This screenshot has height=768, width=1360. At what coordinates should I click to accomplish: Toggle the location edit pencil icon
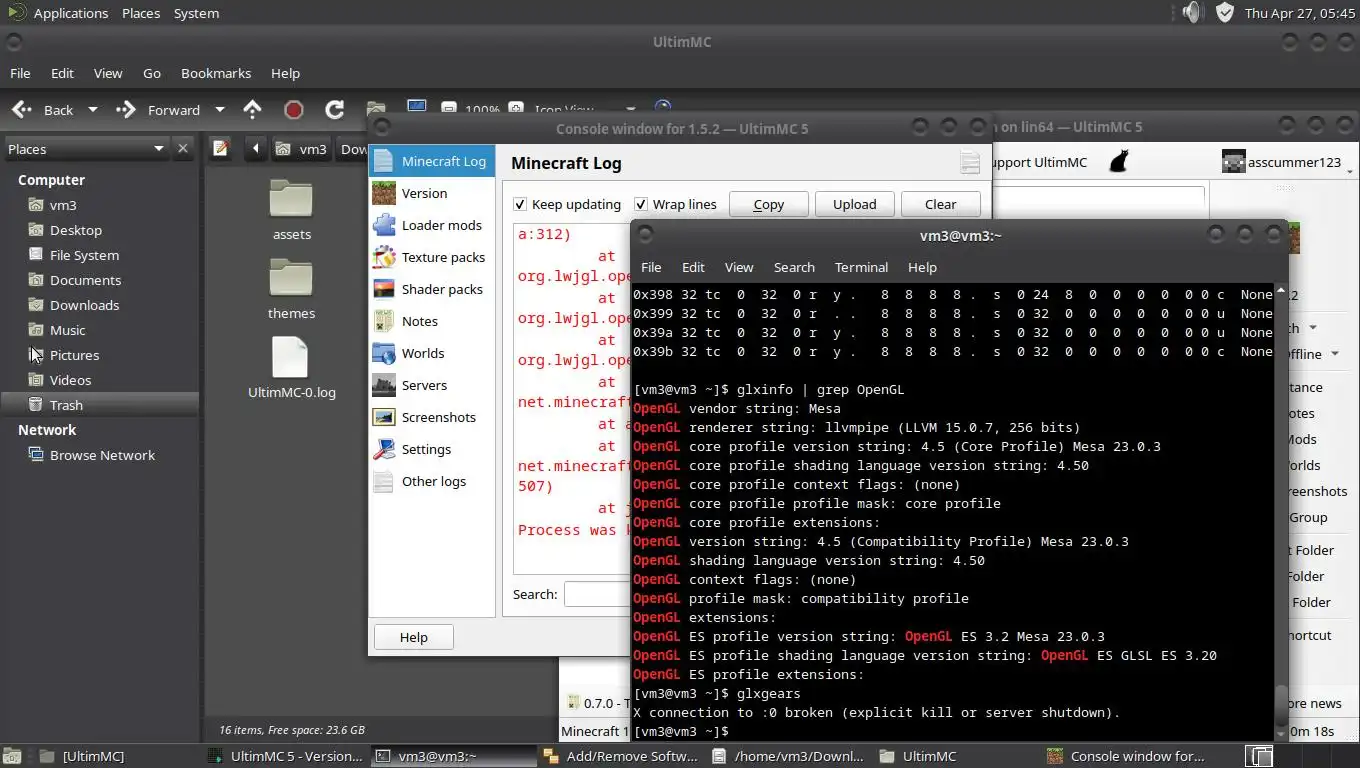(221, 149)
